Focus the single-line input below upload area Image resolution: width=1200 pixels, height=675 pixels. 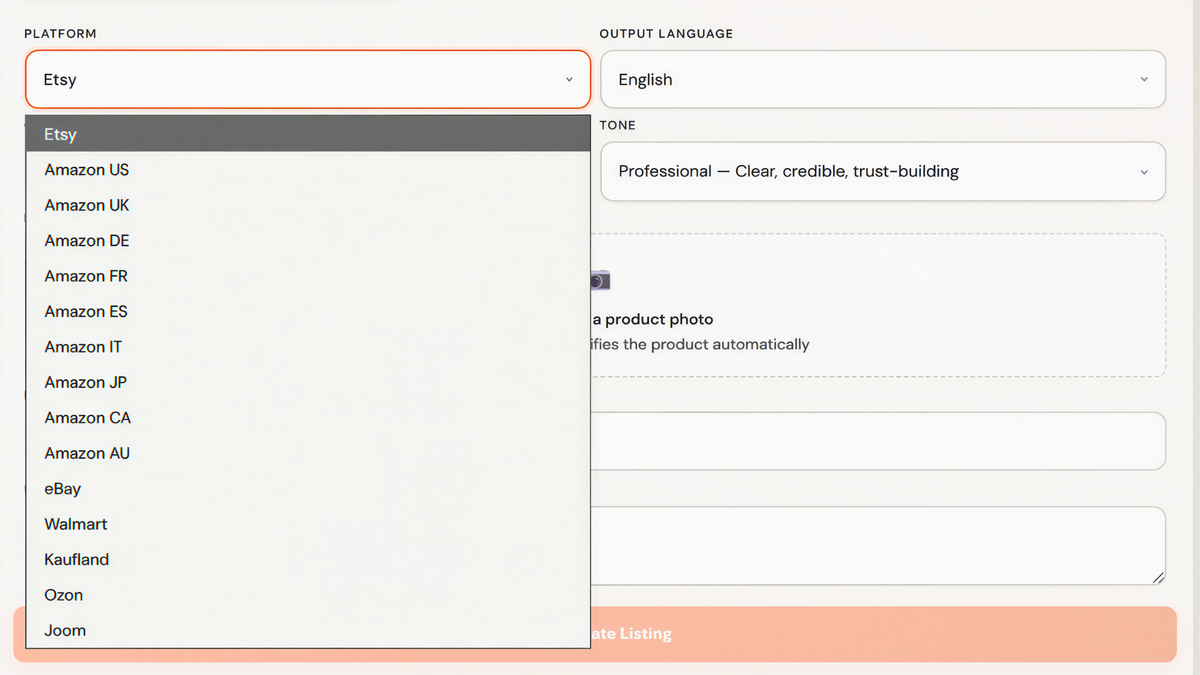coord(878,441)
